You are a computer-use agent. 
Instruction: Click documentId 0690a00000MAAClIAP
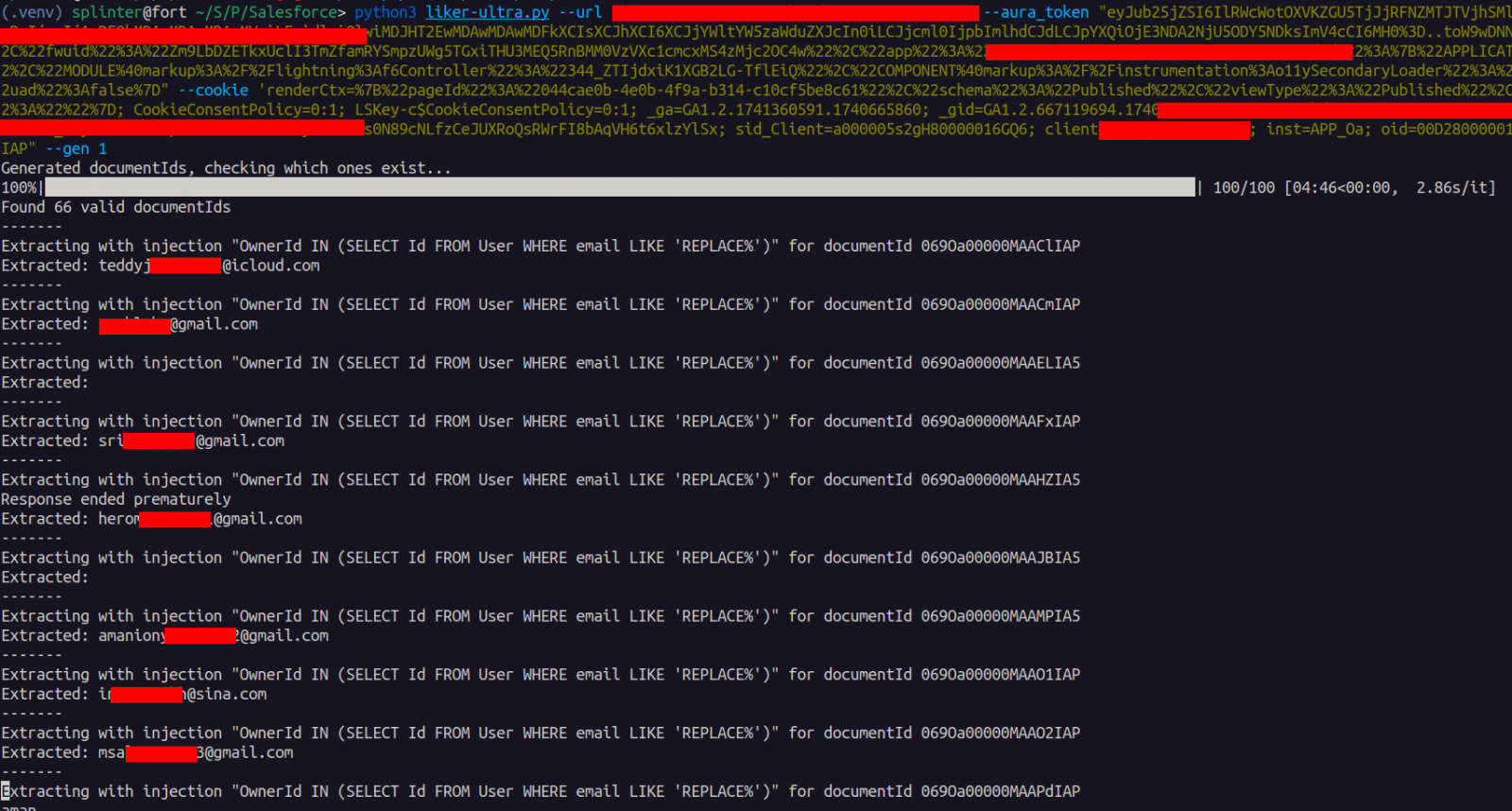(x=1001, y=246)
